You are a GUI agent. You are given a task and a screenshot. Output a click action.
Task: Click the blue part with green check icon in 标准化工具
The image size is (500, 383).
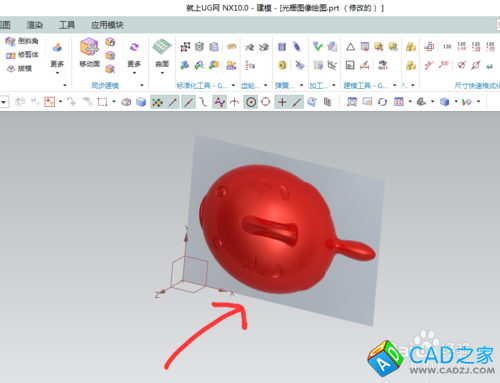tap(185, 65)
